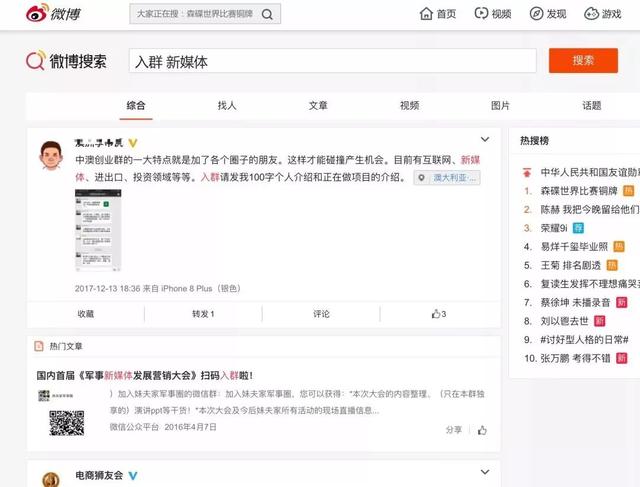Click 收藏 on the first post
640x487 pixels.
(x=86, y=314)
